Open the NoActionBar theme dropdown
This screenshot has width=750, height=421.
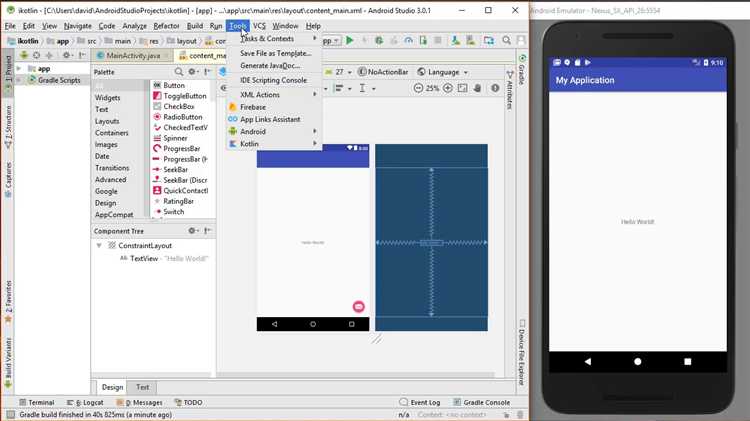click(x=383, y=72)
